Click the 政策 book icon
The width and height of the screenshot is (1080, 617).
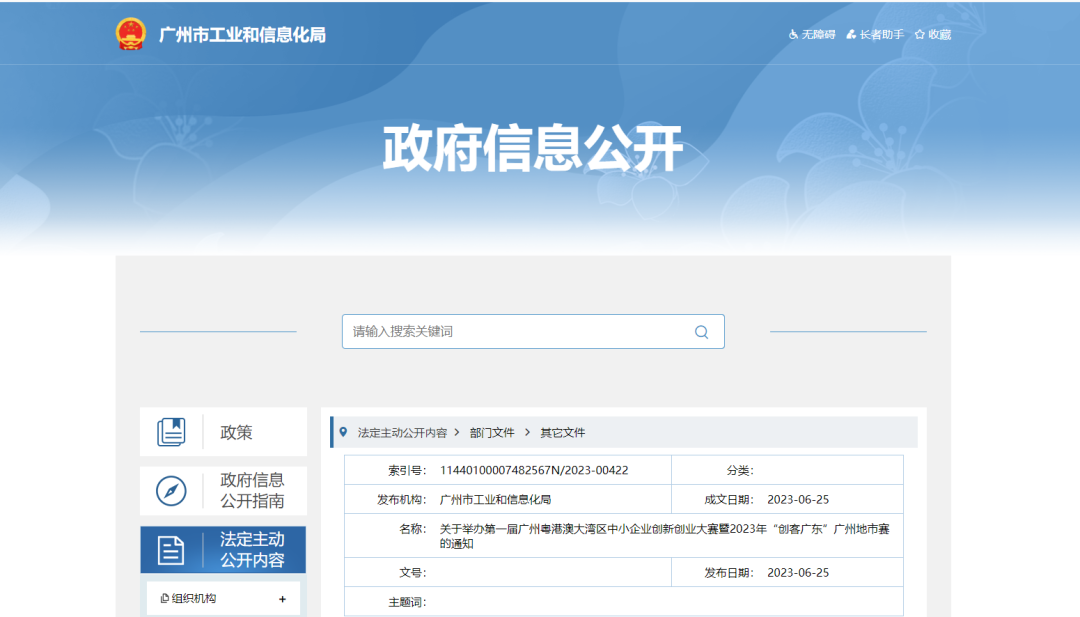click(171, 432)
